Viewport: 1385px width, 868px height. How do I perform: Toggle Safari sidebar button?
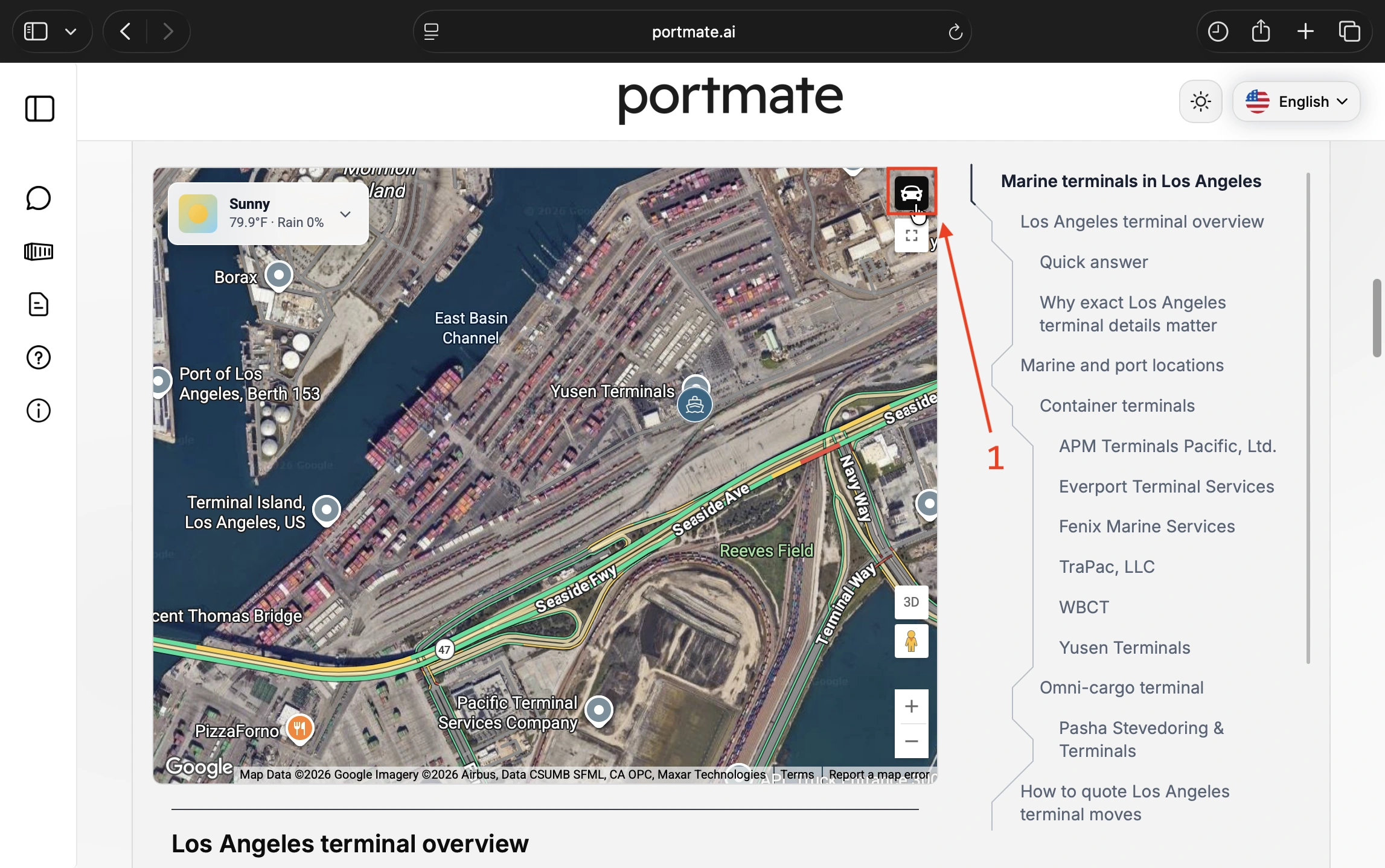[36, 31]
